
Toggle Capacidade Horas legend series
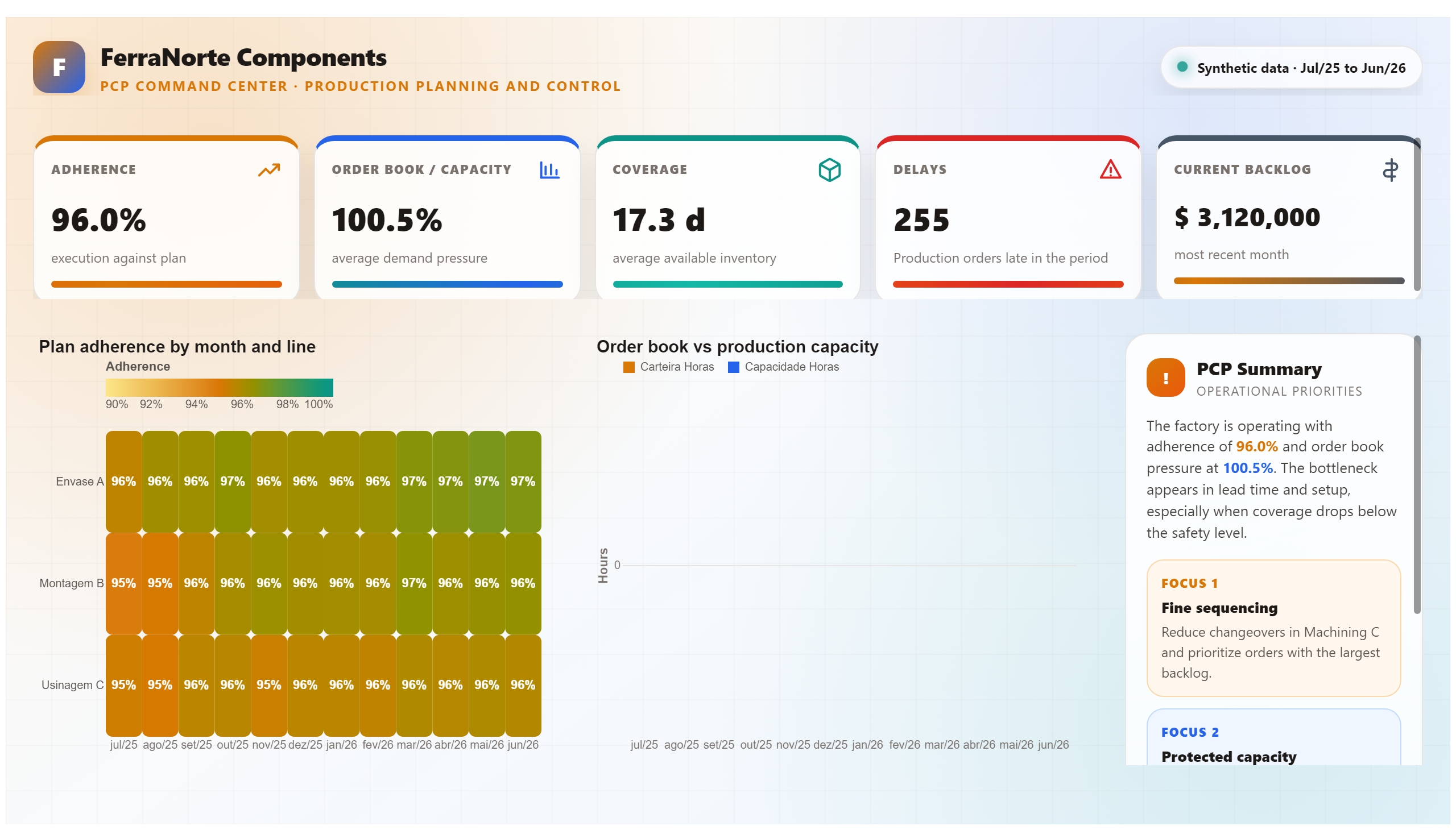783,367
